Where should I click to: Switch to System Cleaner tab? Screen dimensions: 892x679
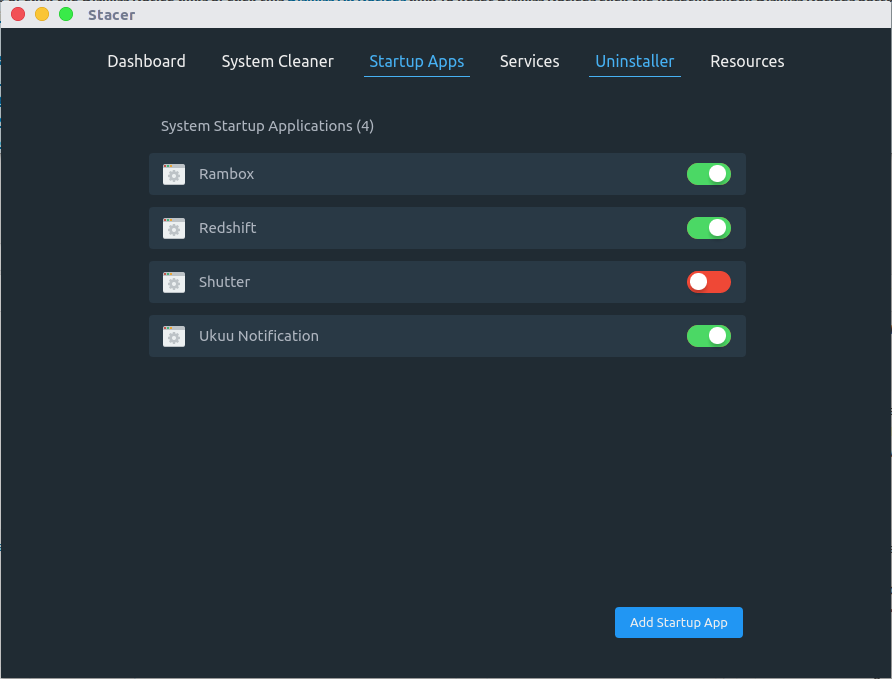tap(278, 61)
